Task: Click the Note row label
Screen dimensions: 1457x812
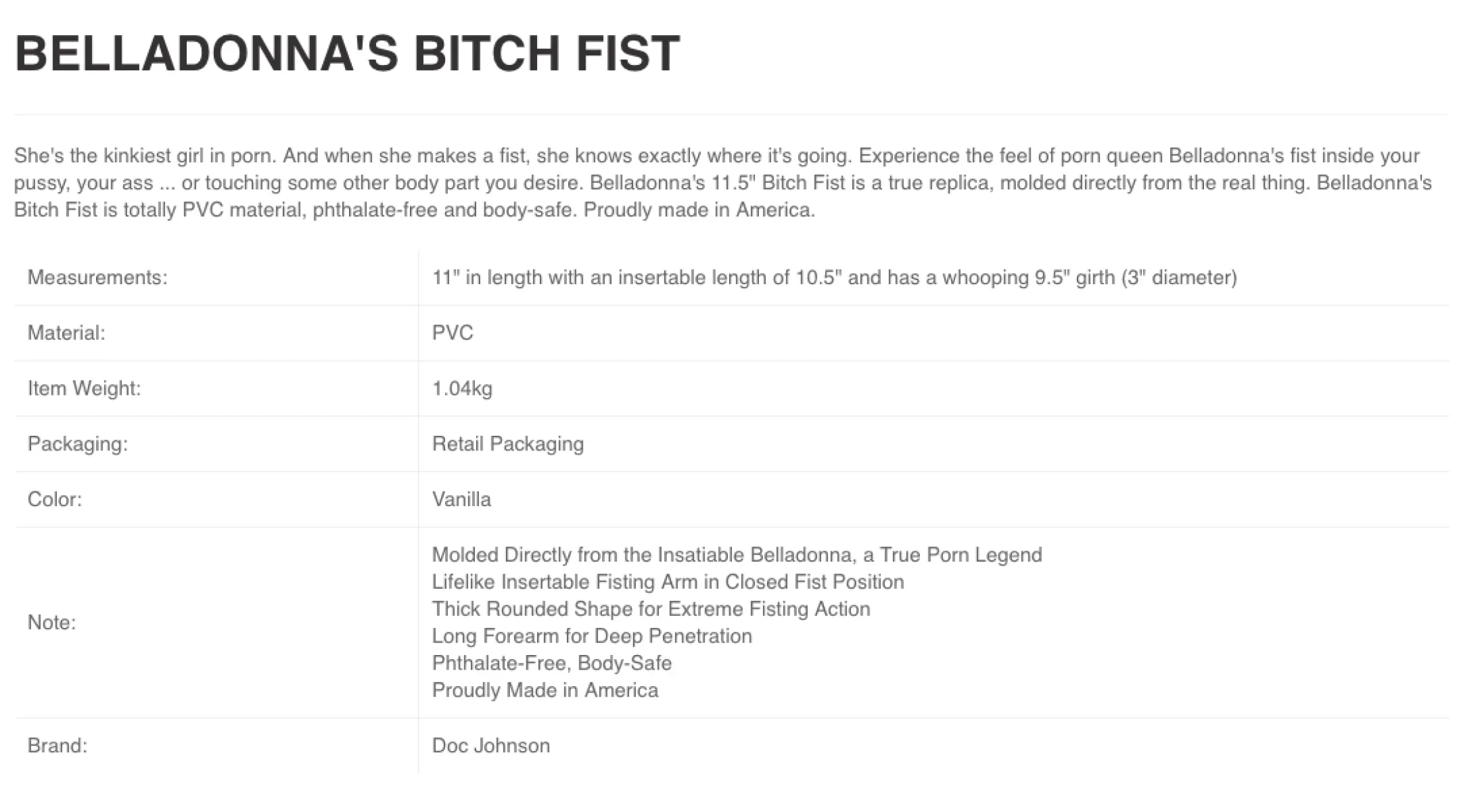Action: tap(52, 623)
